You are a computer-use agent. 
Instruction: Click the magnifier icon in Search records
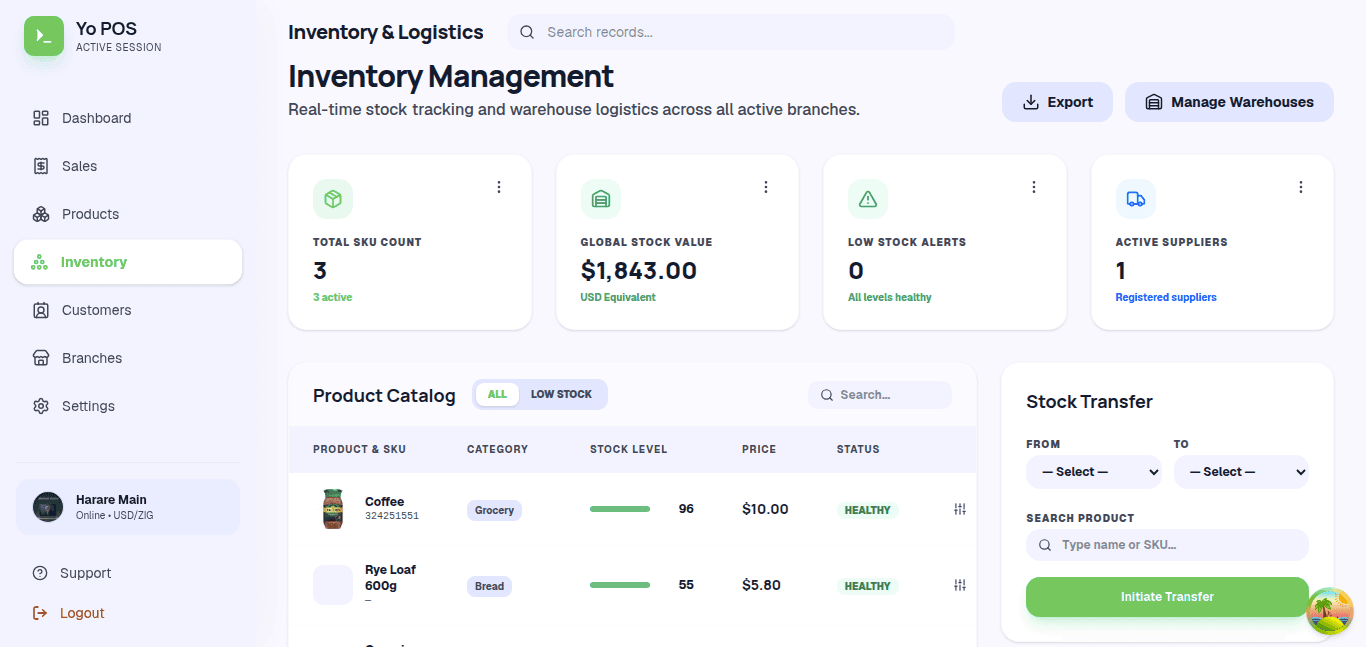(527, 32)
